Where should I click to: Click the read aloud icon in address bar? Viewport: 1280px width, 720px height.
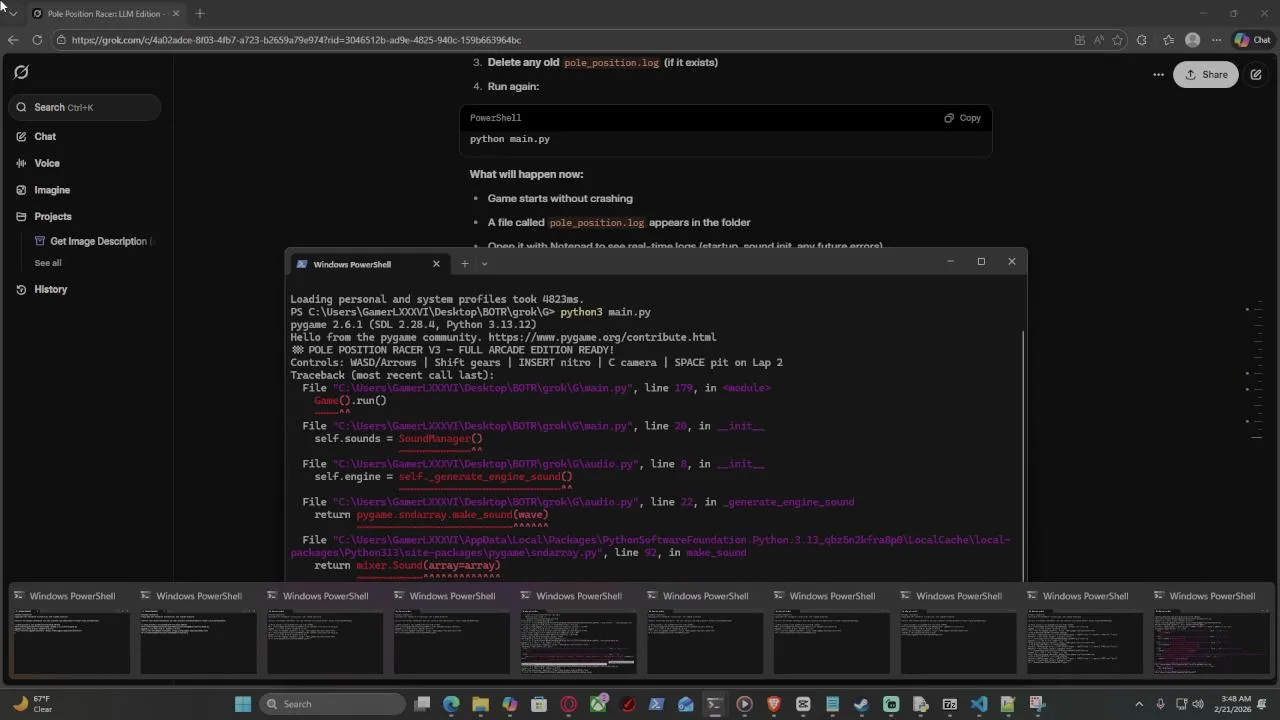click(1098, 40)
